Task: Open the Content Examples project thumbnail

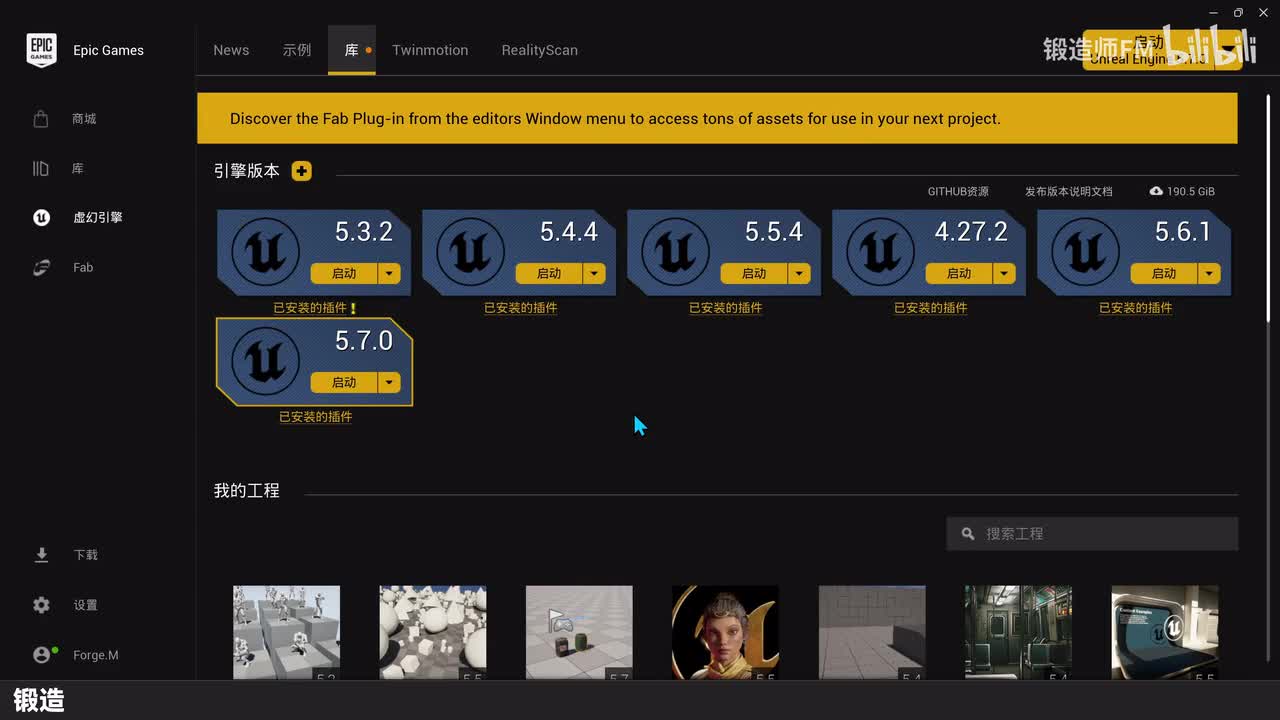Action: click(1165, 633)
